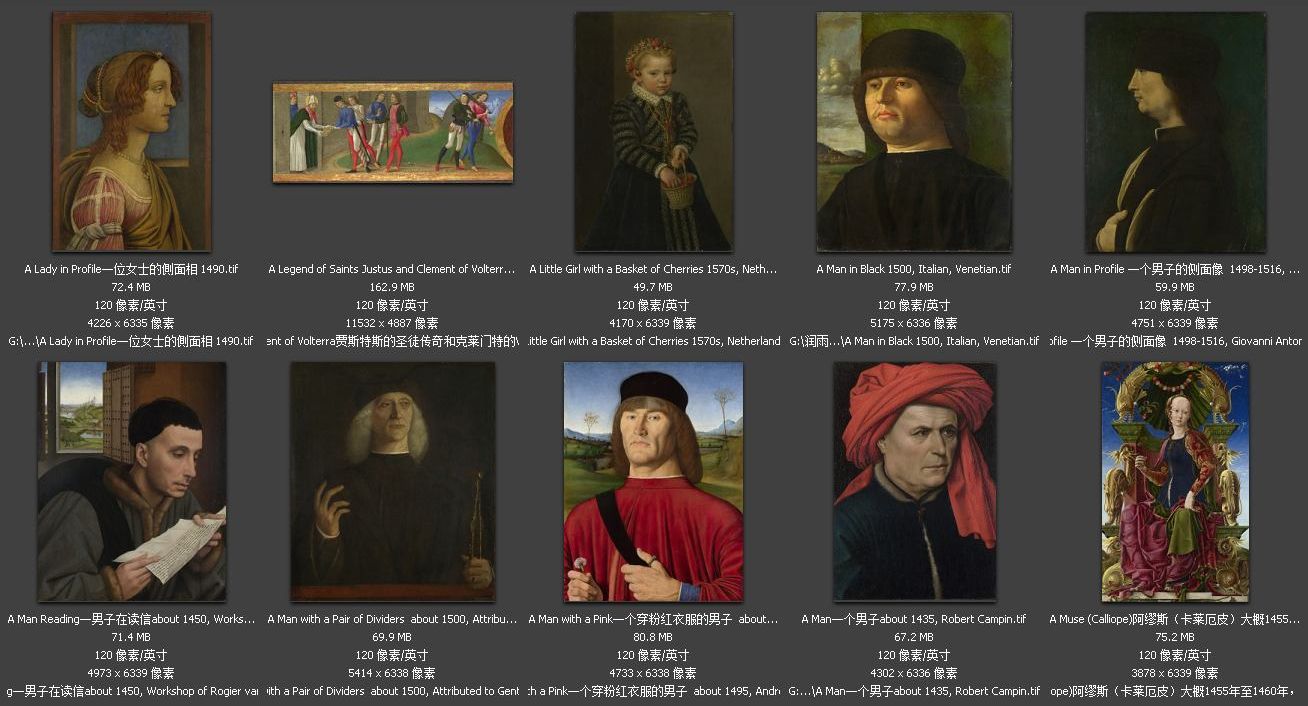Click the A Man in Black portrait
This screenshot has height=706, width=1308.
(914, 131)
